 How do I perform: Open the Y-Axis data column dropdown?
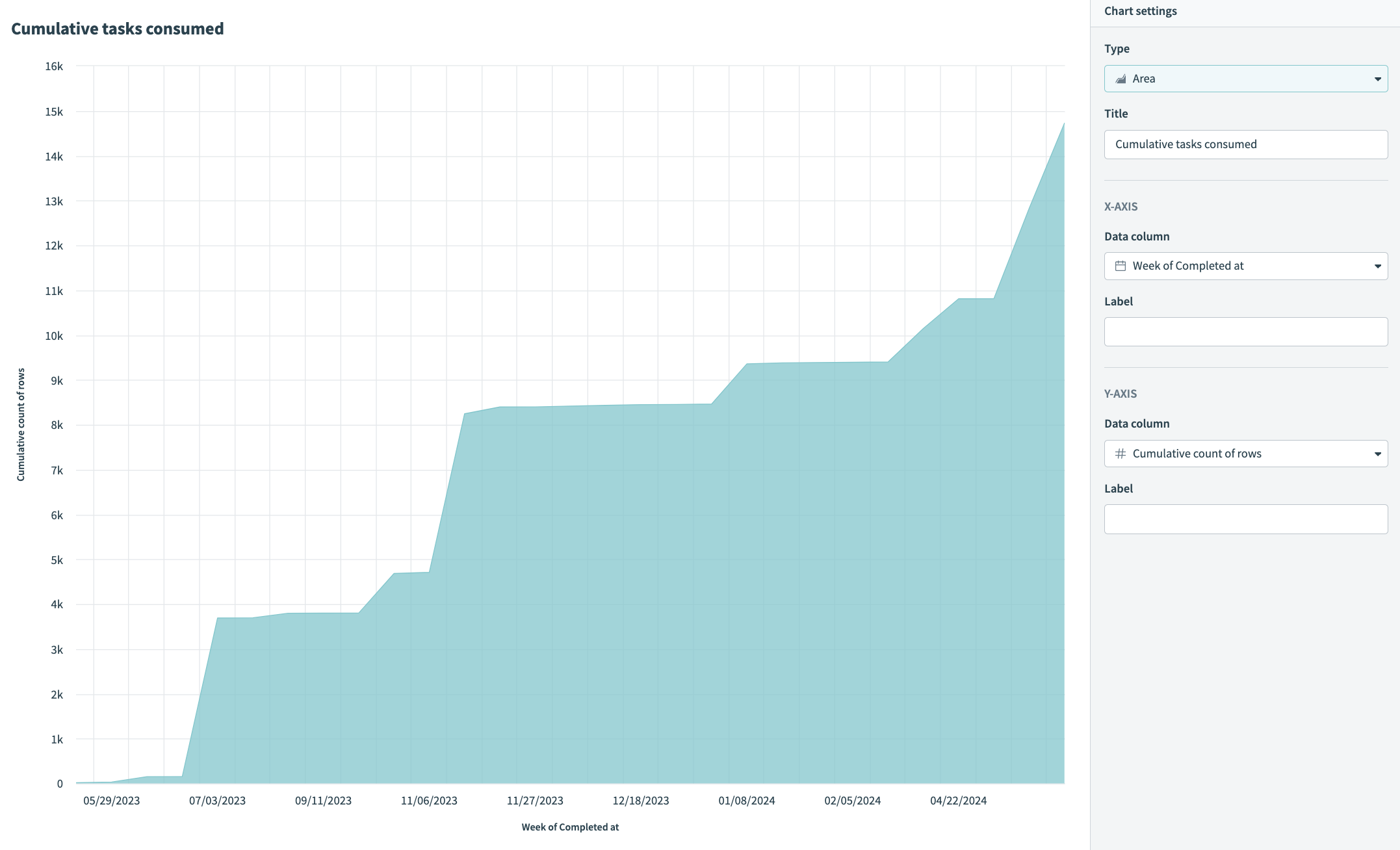pos(1379,453)
